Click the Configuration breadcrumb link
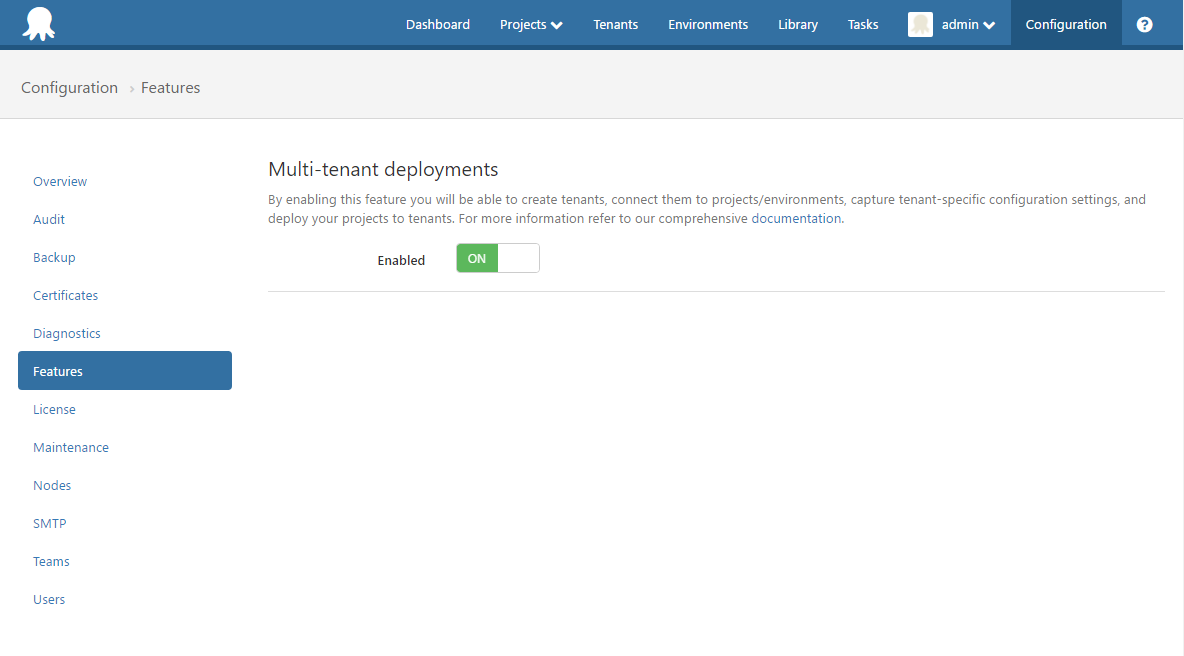This screenshot has height=656, width=1184. pos(69,88)
